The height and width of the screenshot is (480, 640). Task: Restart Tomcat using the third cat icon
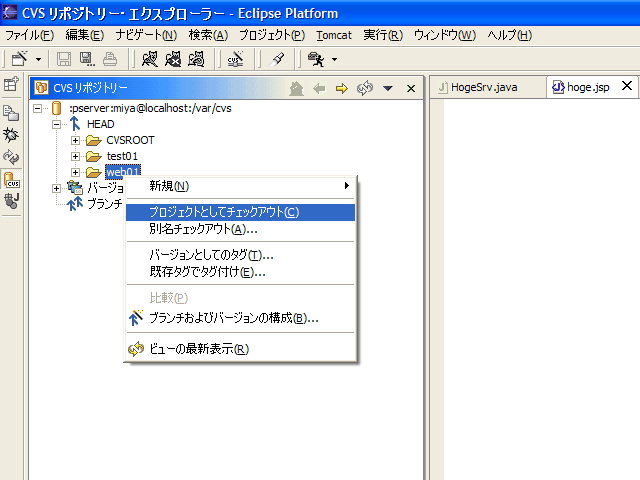196,59
